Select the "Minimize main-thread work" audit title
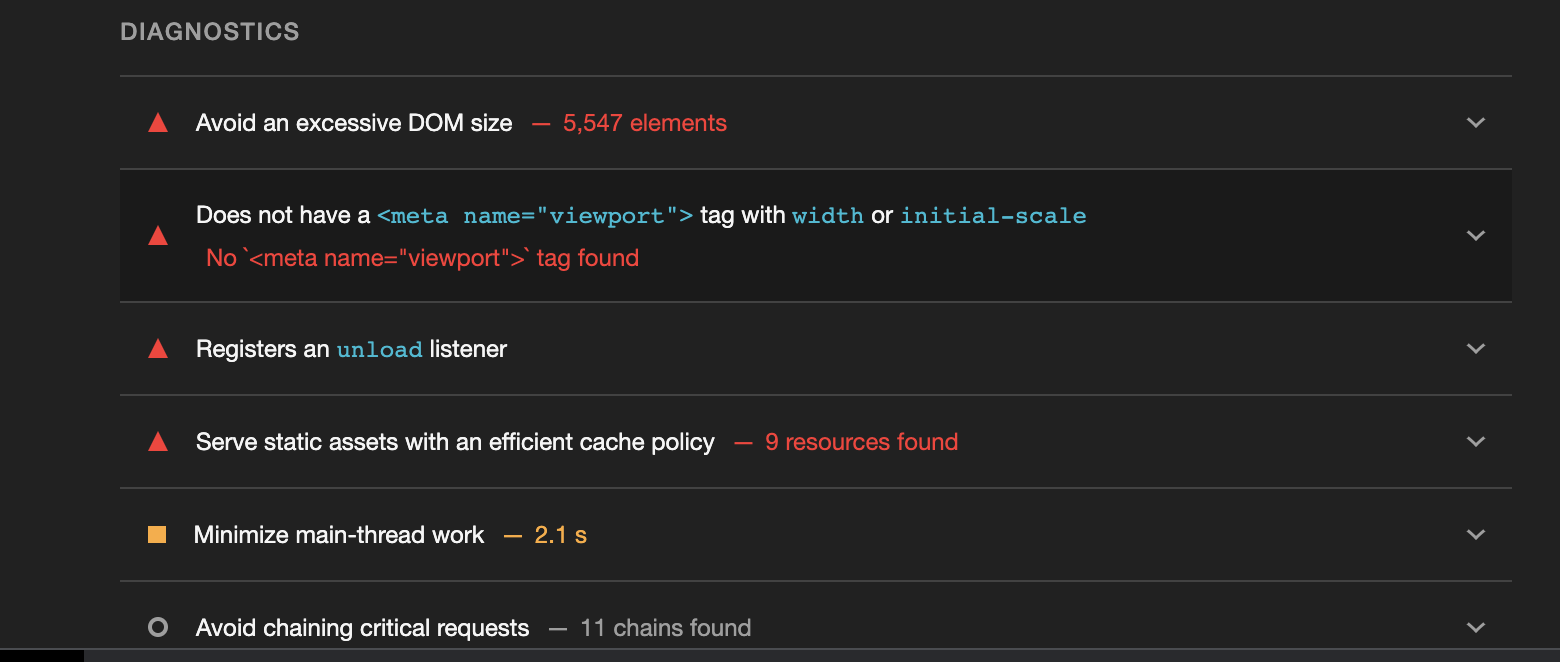The image size is (1560, 662). coord(339,535)
